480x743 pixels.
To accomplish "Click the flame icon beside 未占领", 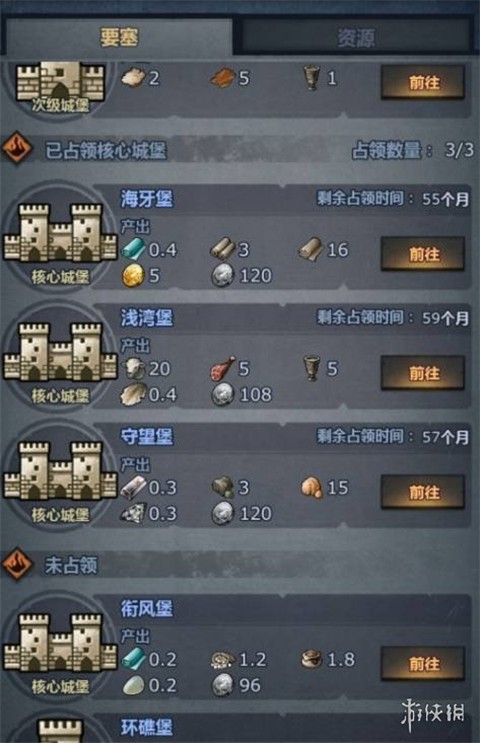I will (17, 563).
